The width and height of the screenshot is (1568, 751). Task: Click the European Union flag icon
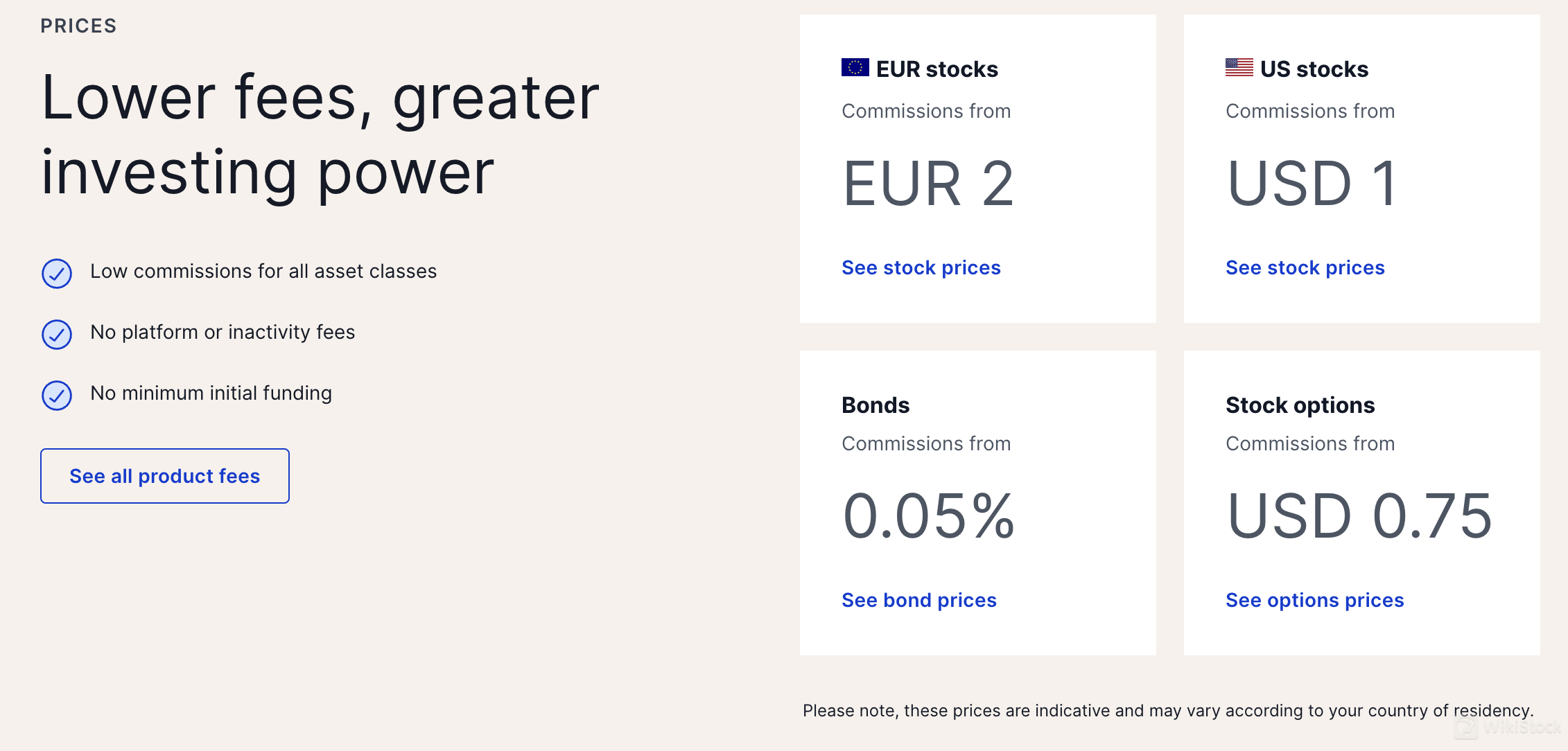coord(855,67)
